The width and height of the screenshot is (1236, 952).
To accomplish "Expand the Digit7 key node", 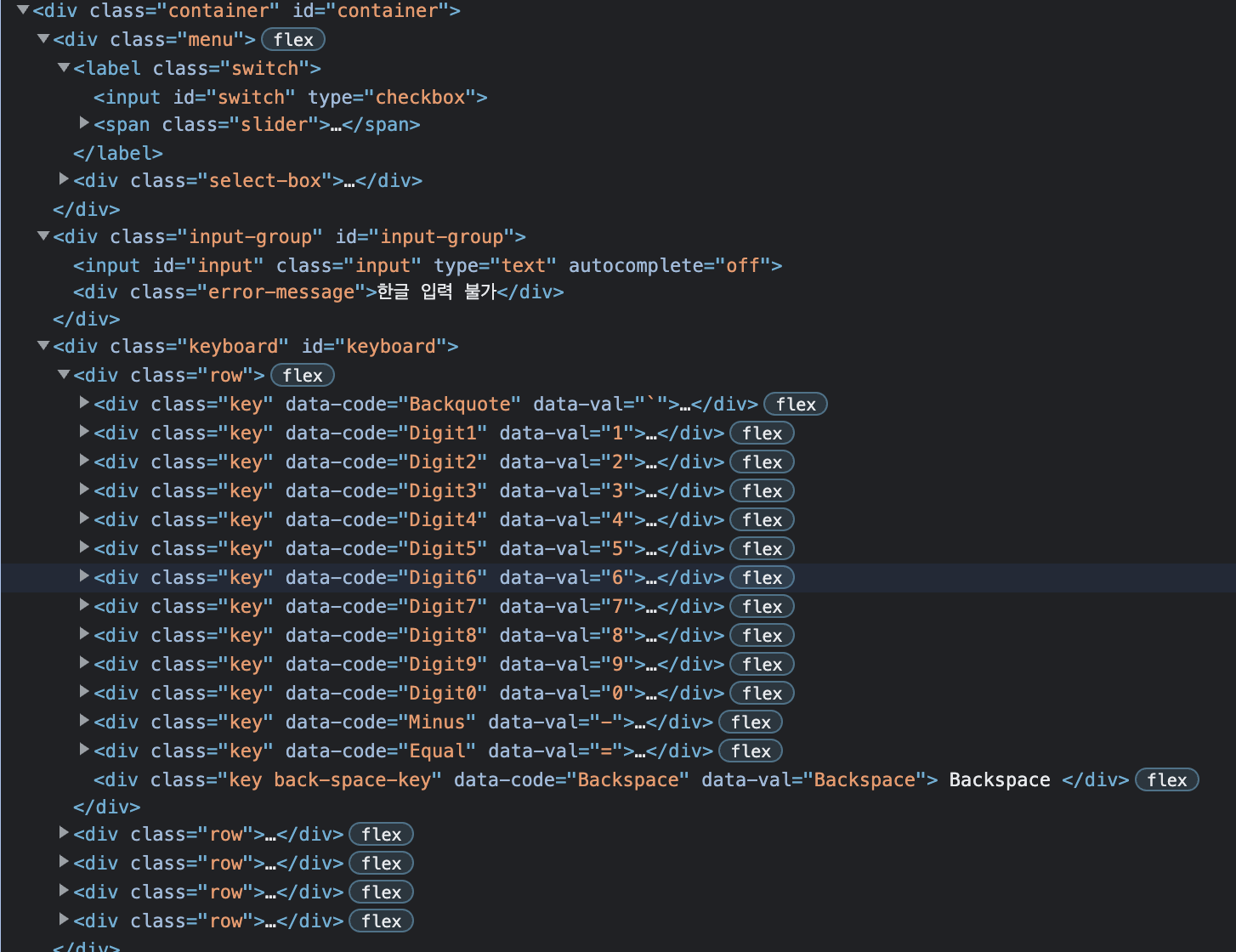I will 84,605.
